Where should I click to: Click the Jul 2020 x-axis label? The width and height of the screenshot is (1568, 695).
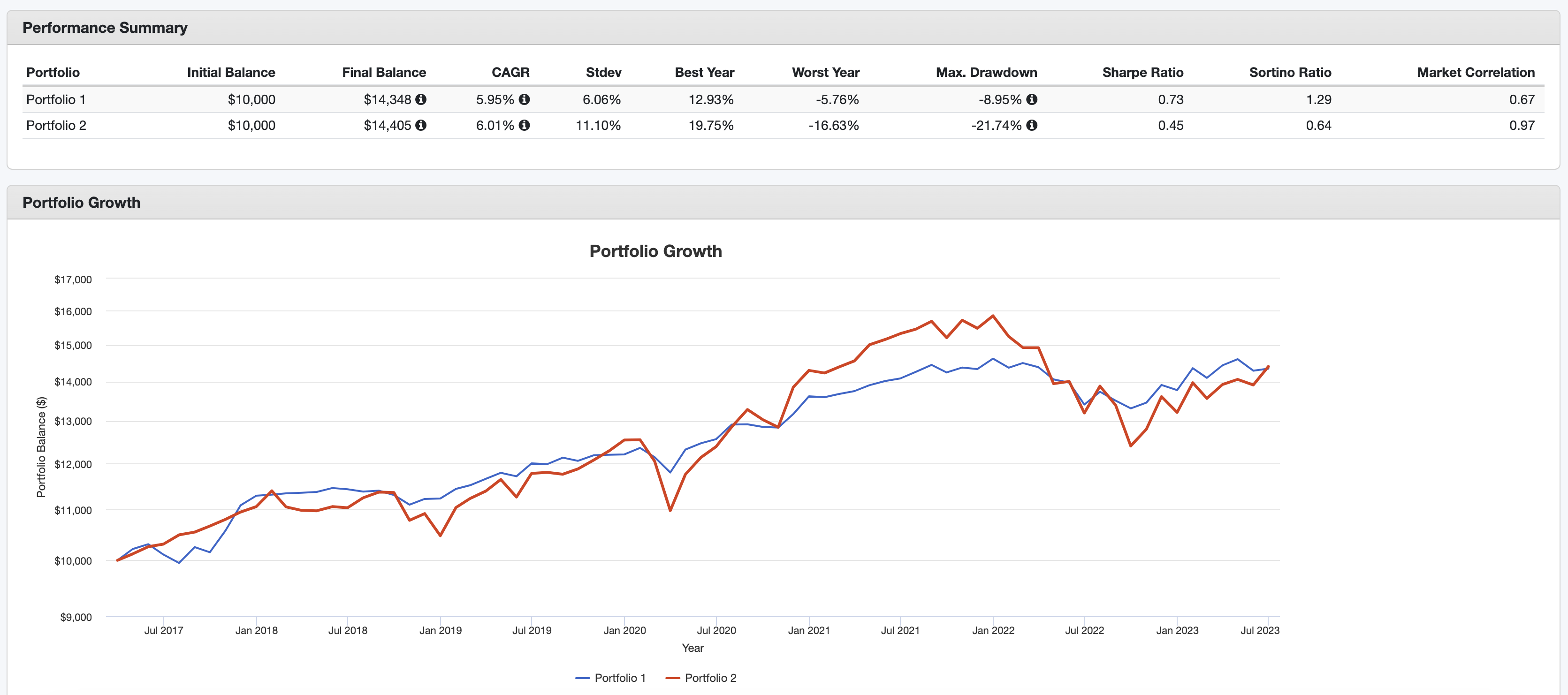click(716, 630)
